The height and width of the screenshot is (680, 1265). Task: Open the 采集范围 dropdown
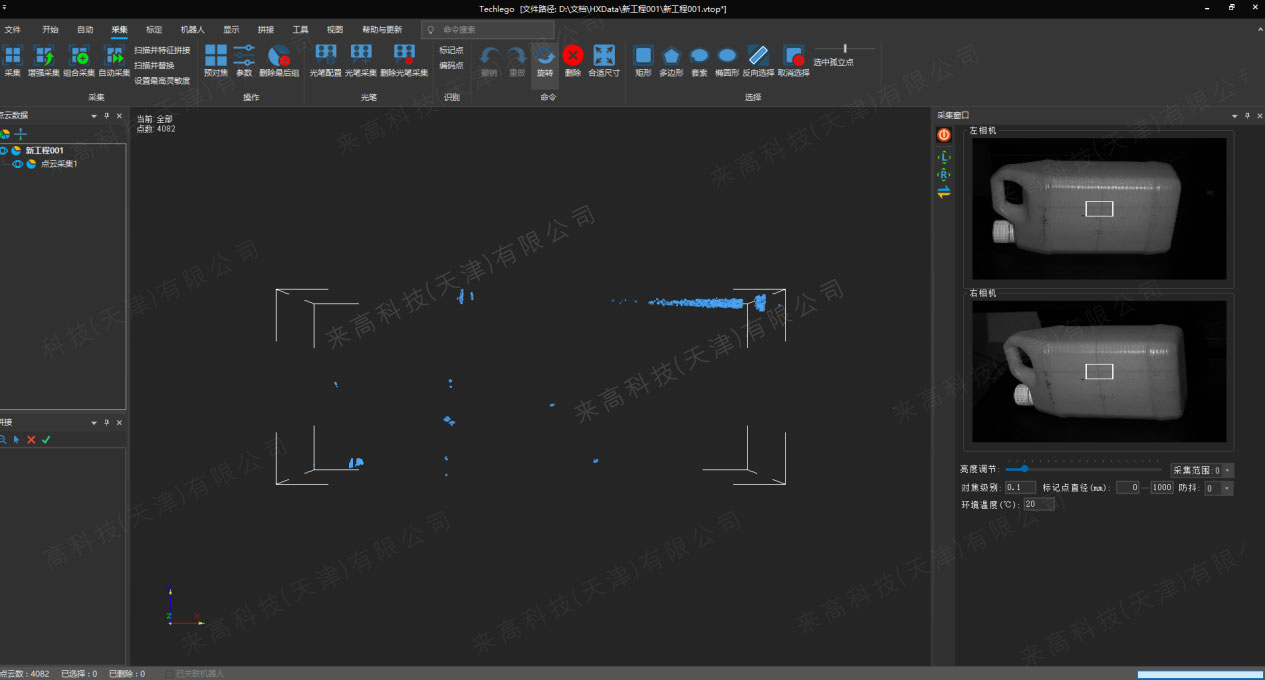click(1228, 470)
